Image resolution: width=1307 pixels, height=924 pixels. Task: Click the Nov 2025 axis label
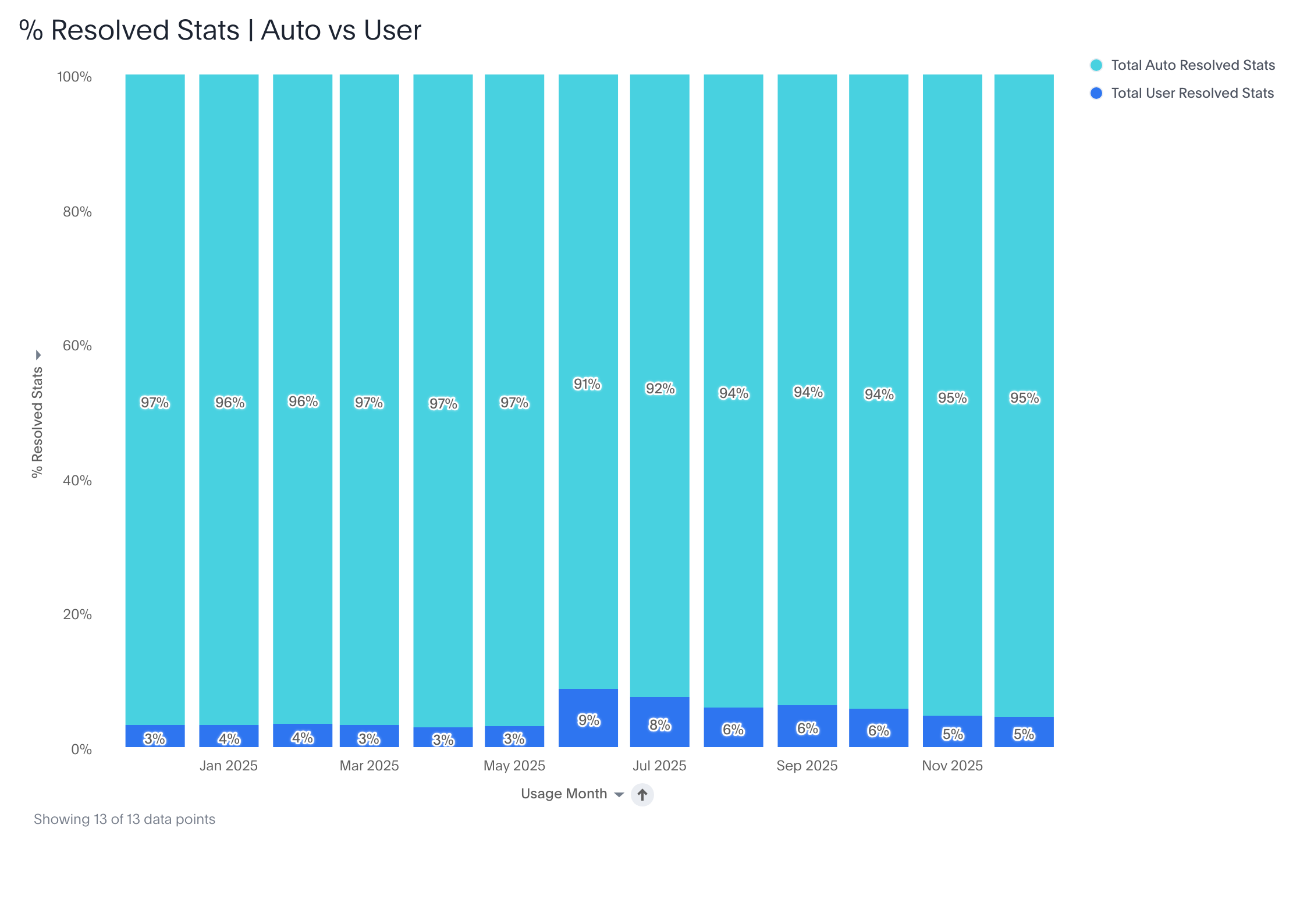952,766
